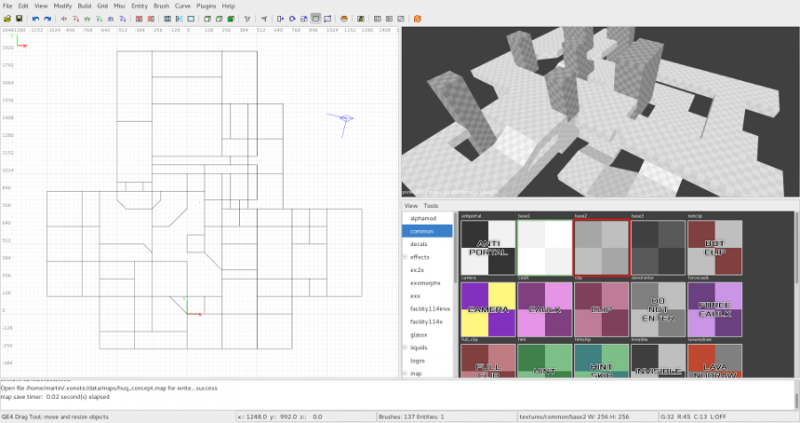Click the Open map folder icon

(x=8, y=18)
